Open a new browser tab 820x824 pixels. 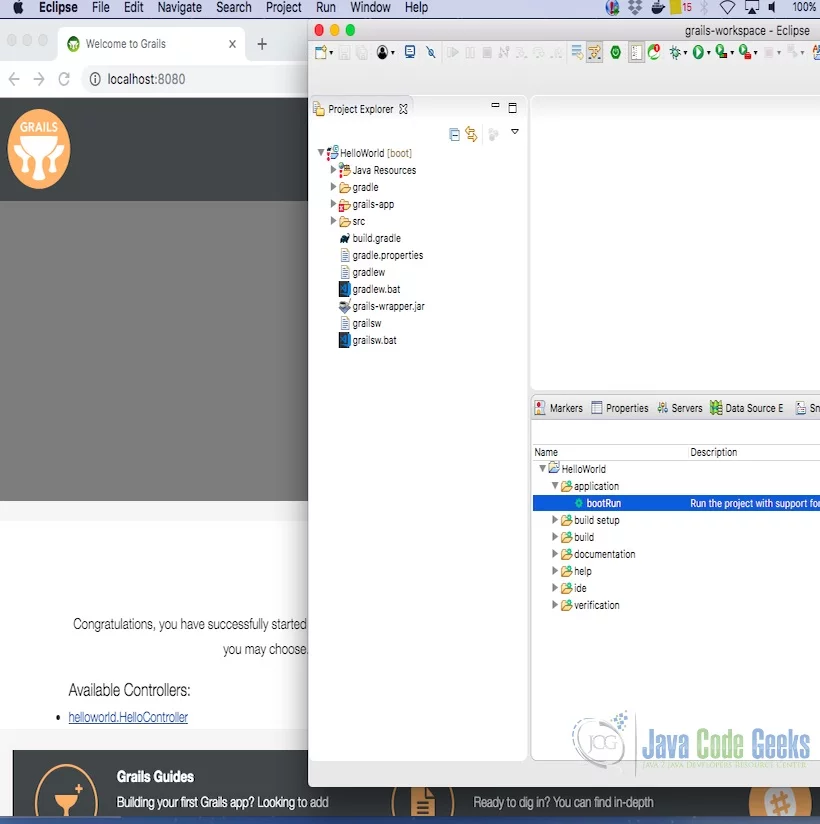pos(262,44)
